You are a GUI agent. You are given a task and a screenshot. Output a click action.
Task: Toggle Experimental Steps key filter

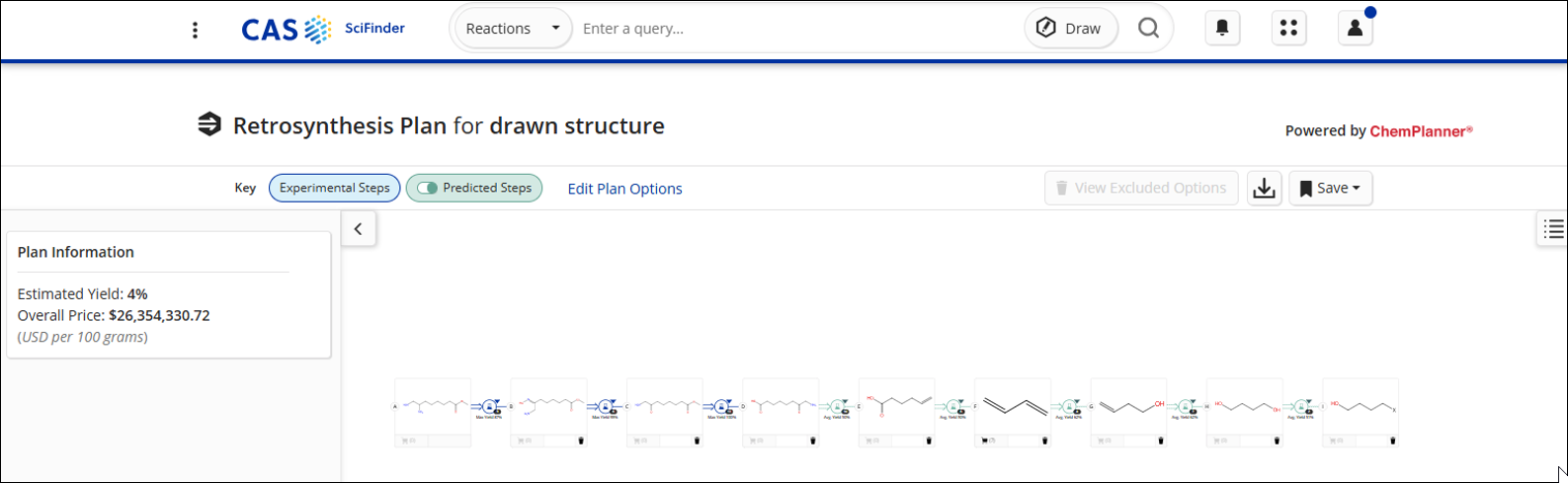tap(334, 188)
